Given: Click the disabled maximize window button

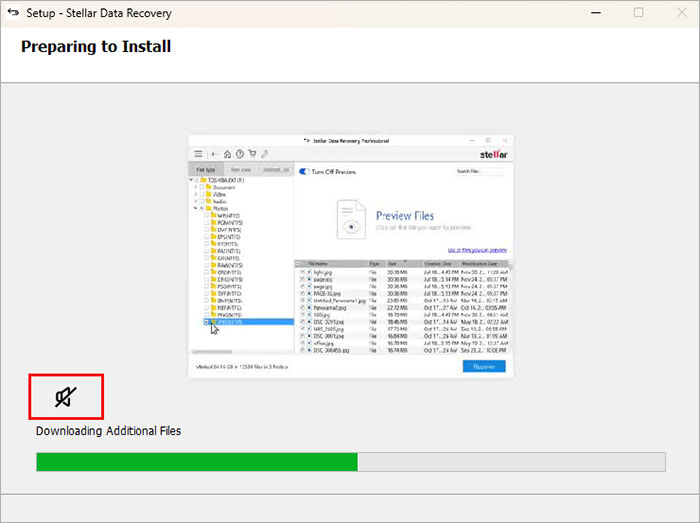Looking at the screenshot, I should [x=638, y=12].
